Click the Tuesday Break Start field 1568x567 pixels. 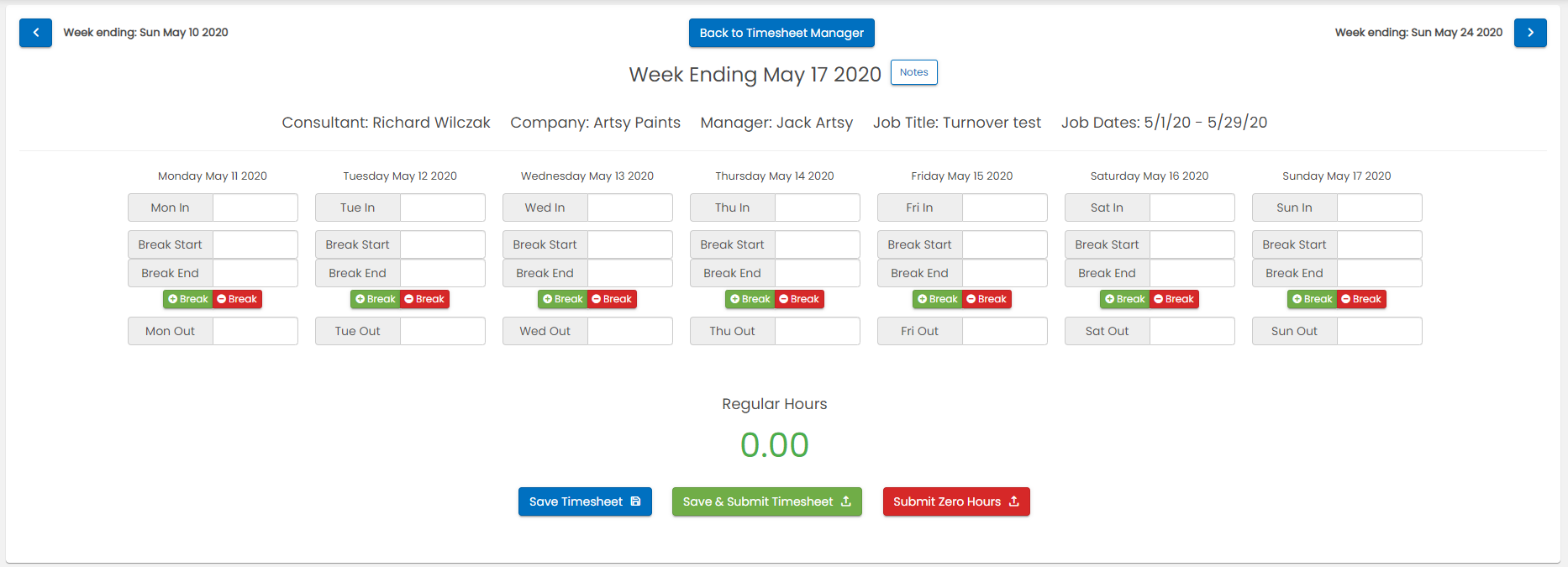(443, 244)
